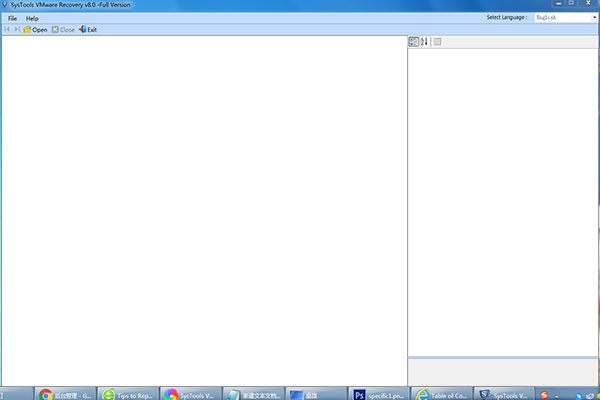Screen dimensions: 600x400
Task: Click the property description pane at bottom right
Action: click(503, 372)
